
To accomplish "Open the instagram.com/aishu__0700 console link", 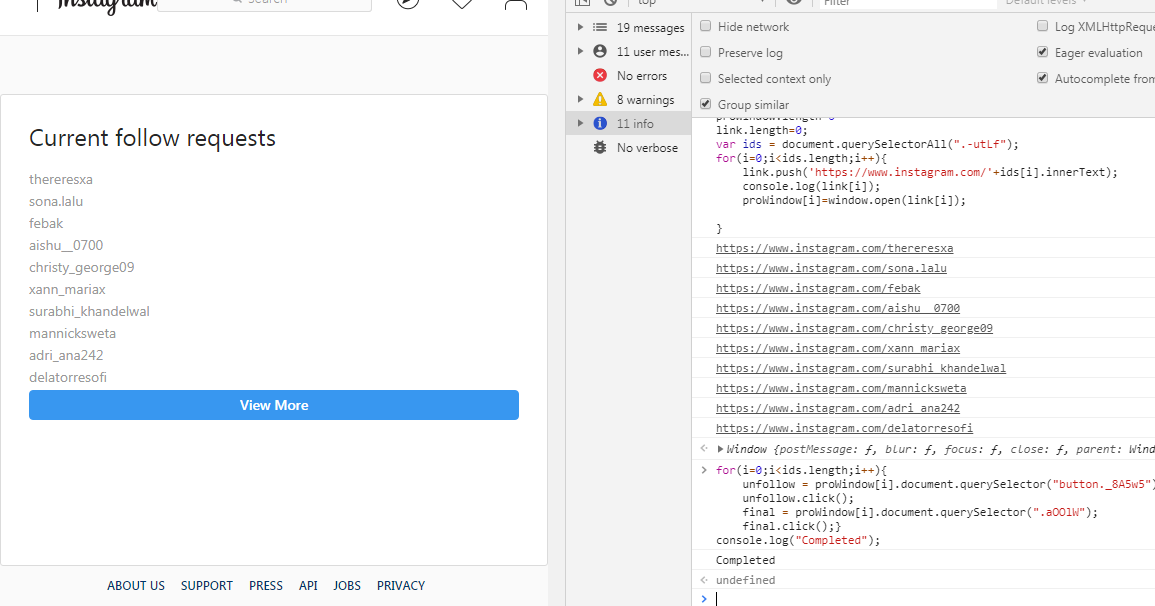I will [x=838, y=308].
